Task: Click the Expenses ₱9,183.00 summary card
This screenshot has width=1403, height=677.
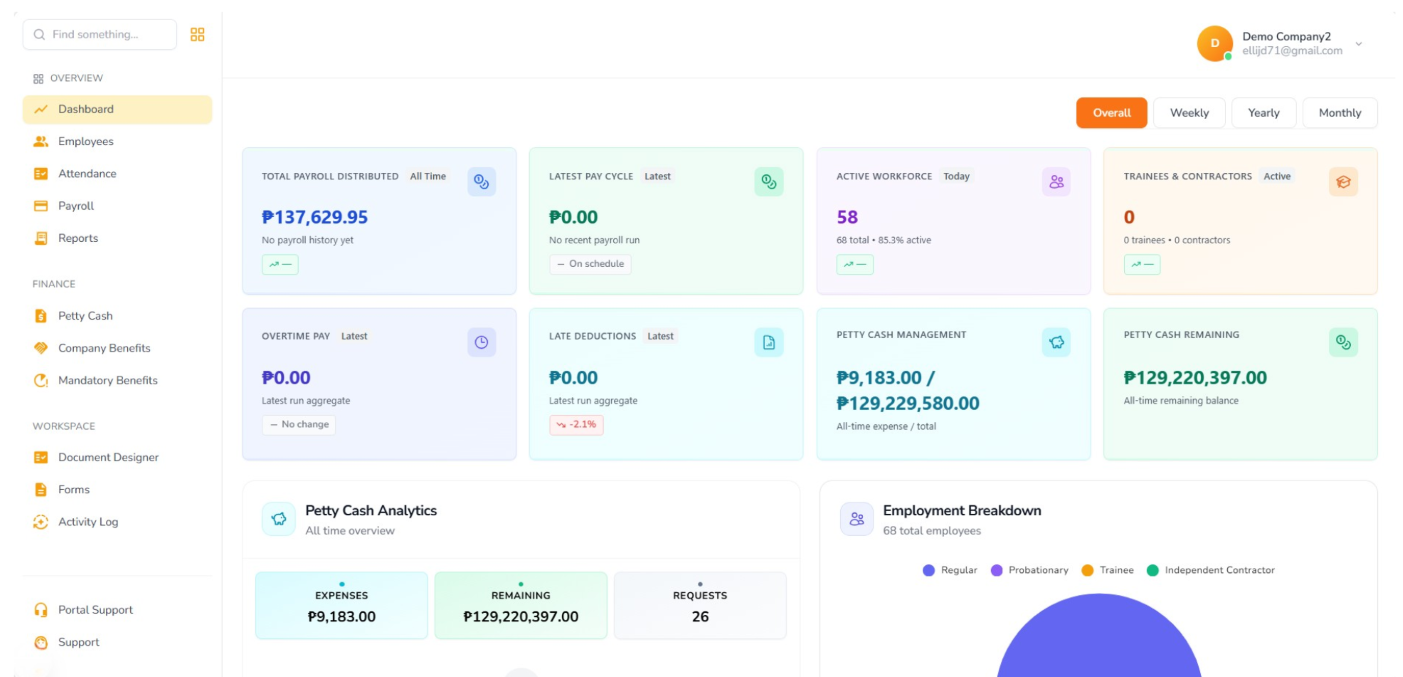Action: tap(341, 606)
